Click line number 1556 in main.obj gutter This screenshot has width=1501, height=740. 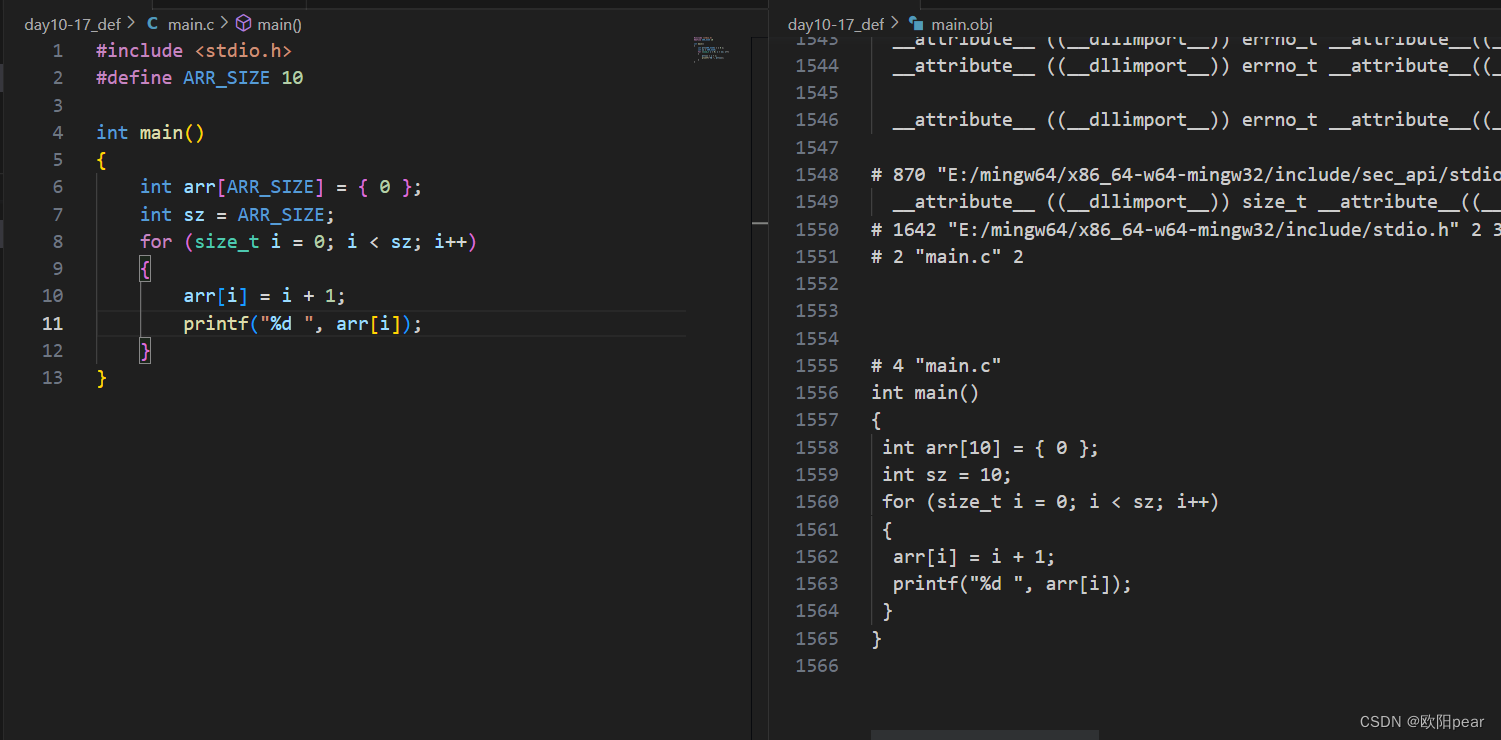[817, 392]
